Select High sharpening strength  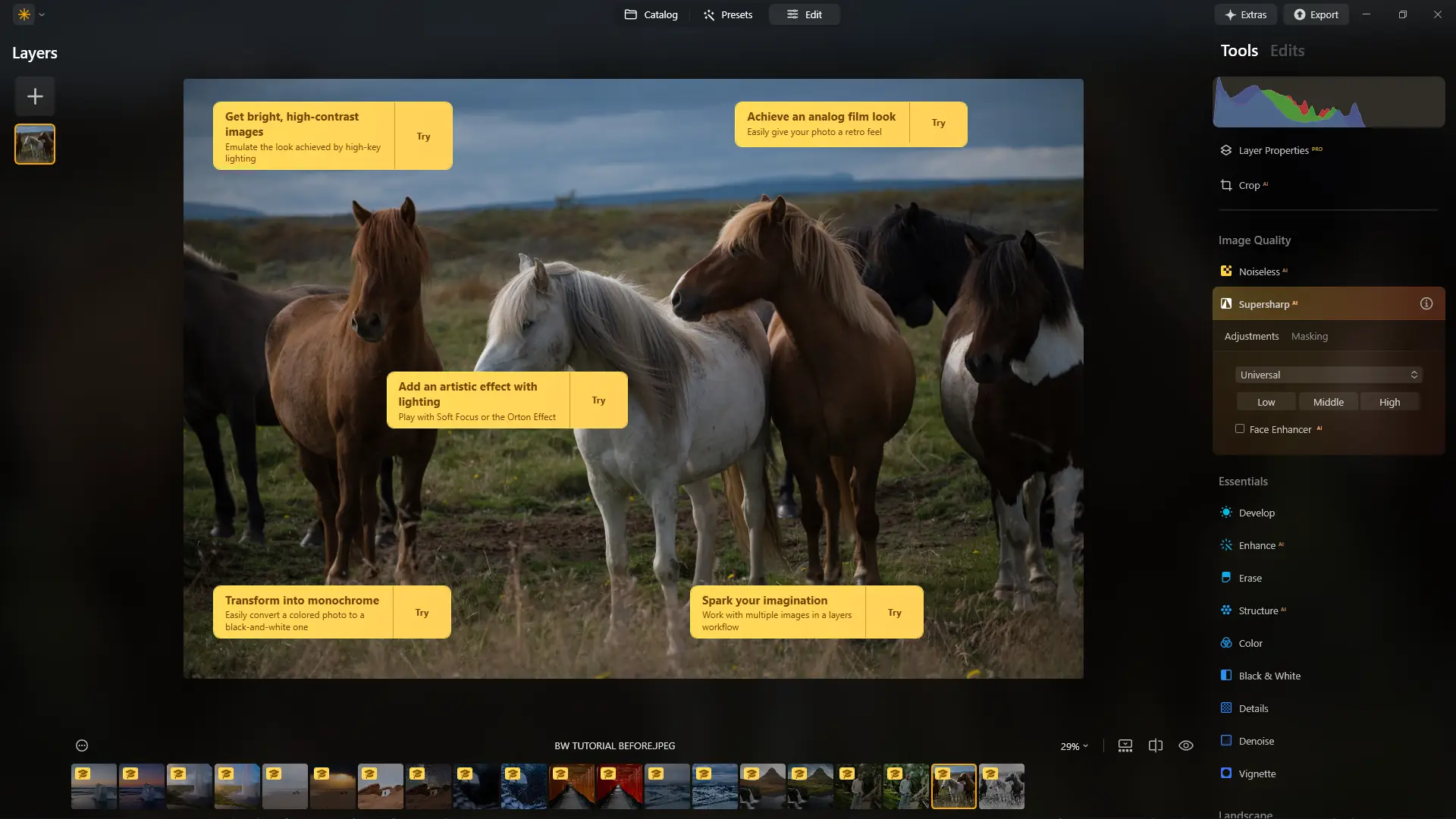tap(1389, 402)
